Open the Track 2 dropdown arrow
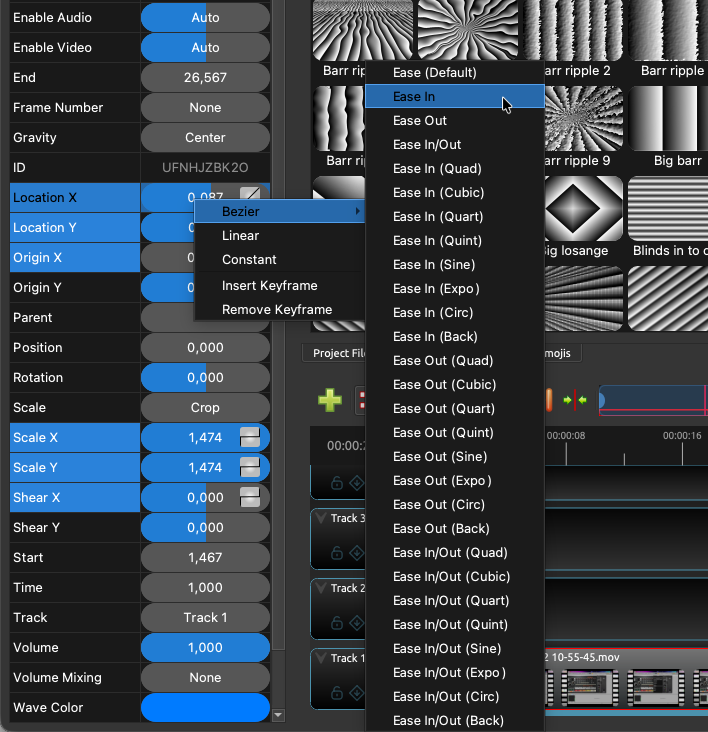 pos(321,588)
